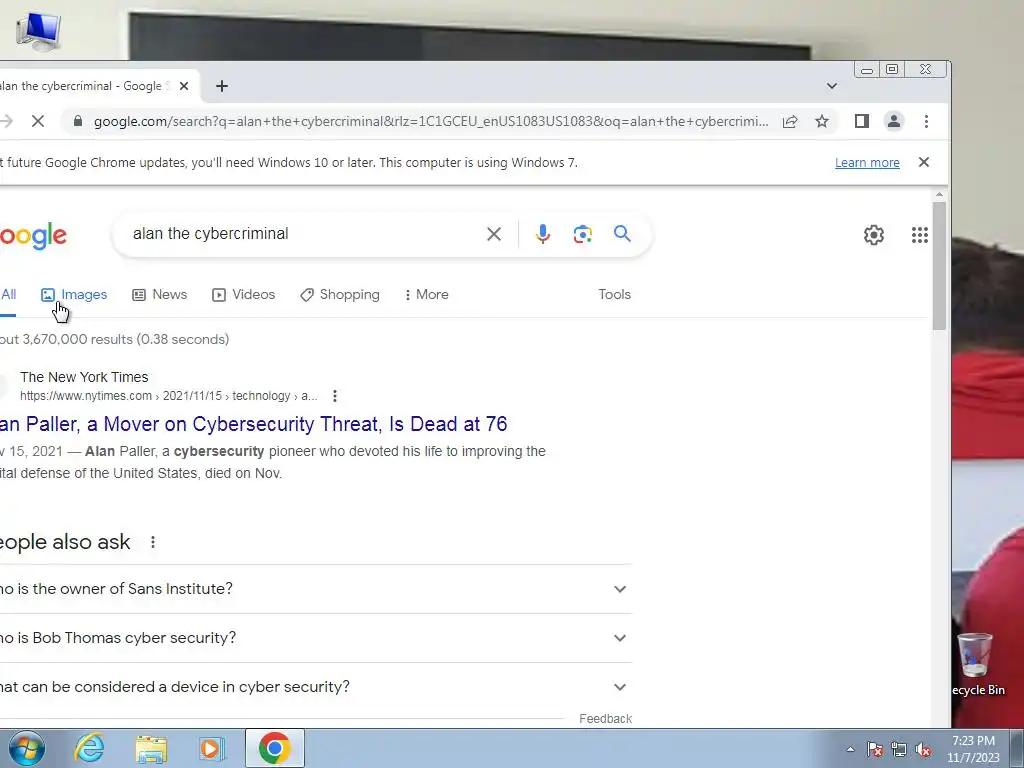Switch to Shopping results

pyautogui.click(x=340, y=295)
